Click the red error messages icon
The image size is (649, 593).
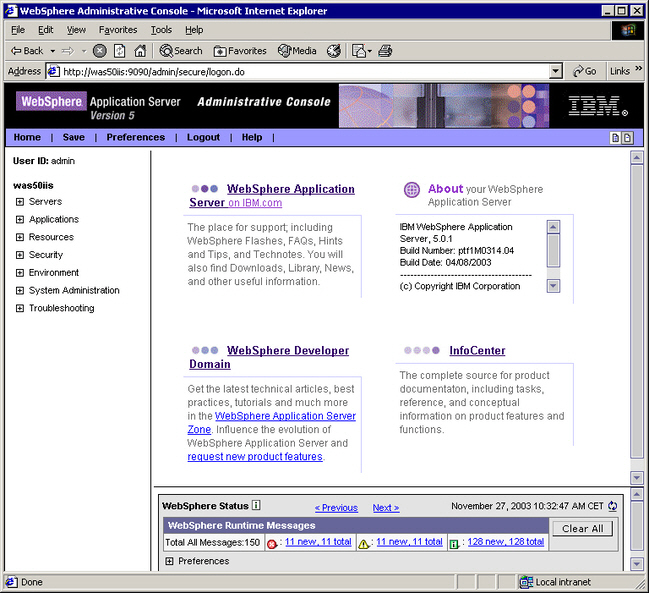click(272, 544)
